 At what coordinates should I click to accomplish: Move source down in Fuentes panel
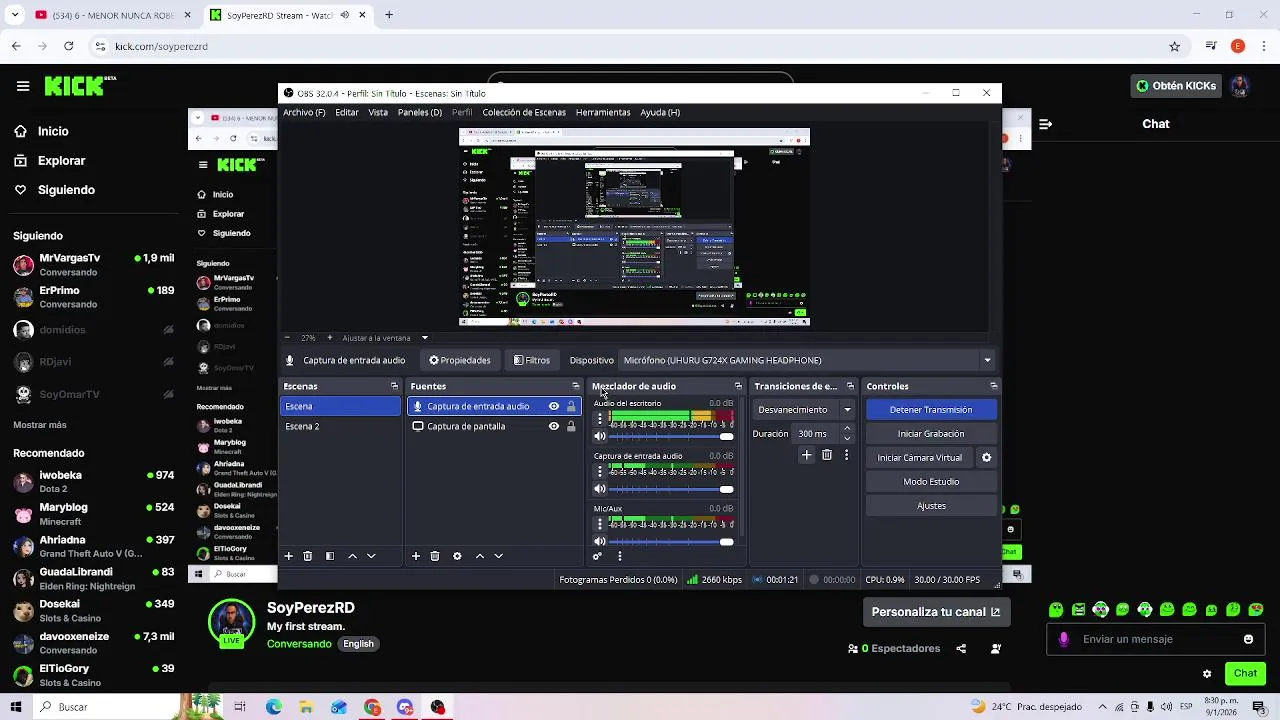(498, 556)
